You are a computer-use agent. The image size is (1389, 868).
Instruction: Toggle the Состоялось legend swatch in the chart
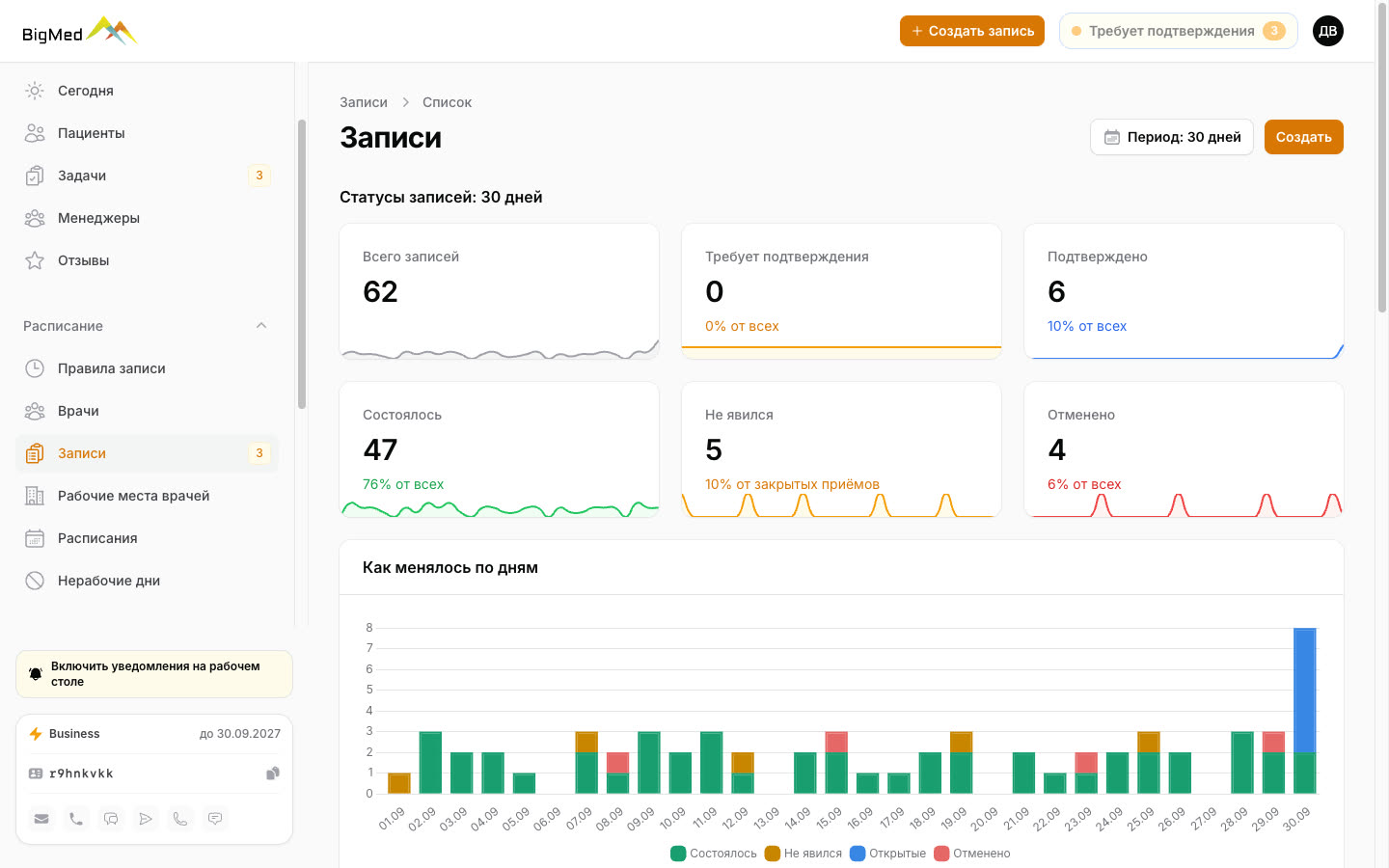678,854
